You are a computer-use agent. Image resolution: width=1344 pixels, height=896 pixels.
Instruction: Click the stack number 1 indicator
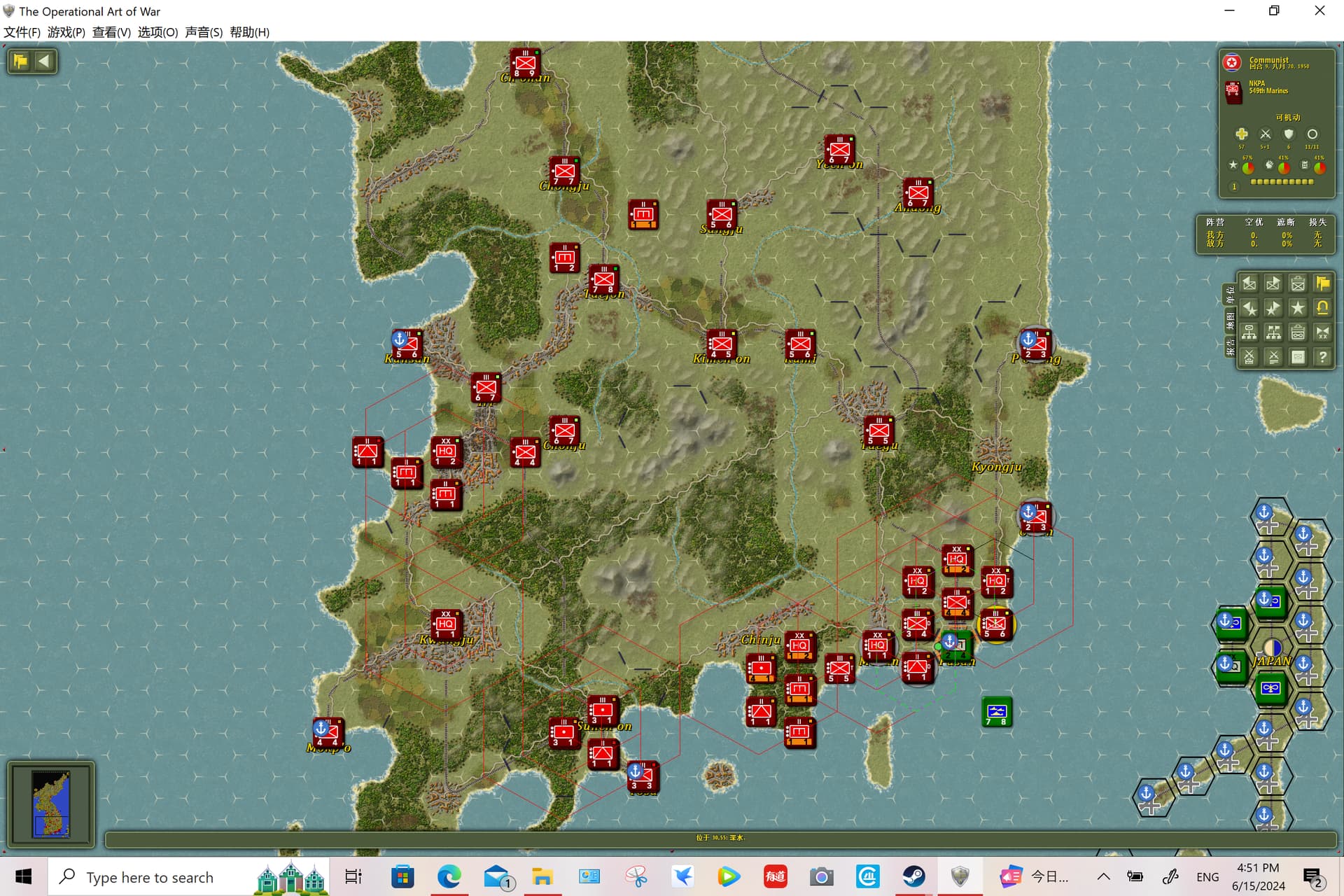pos(1234,187)
